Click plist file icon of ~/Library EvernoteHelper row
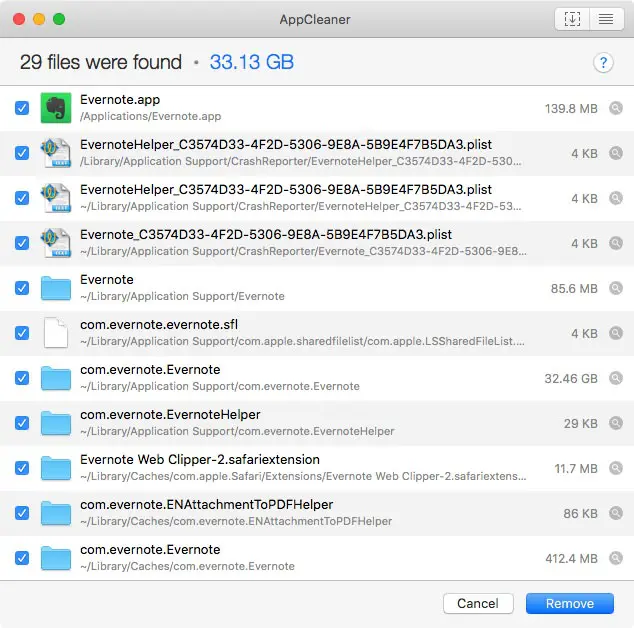 (56, 198)
